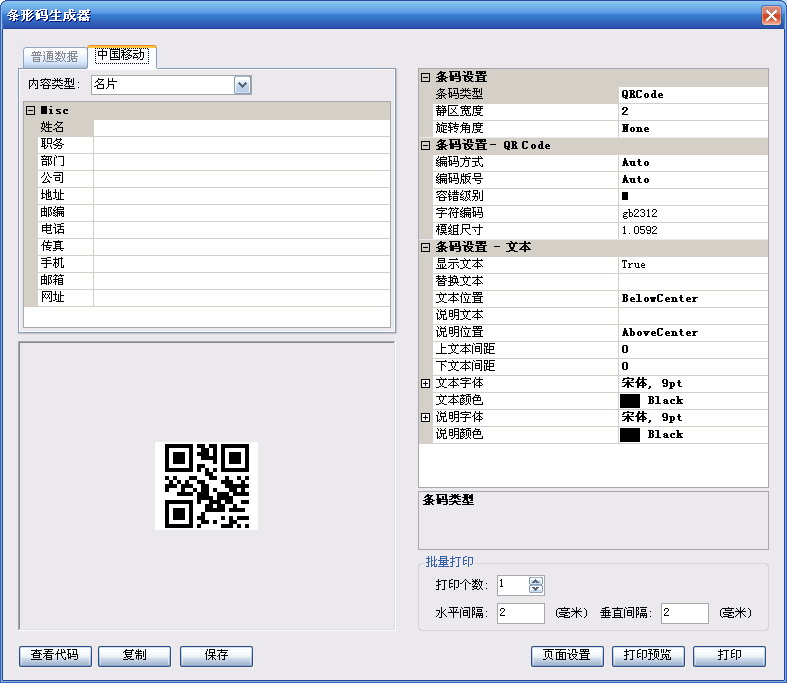This screenshot has width=787, height=683.
Task: Open 页面设置 page setup
Action: click(x=567, y=656)
